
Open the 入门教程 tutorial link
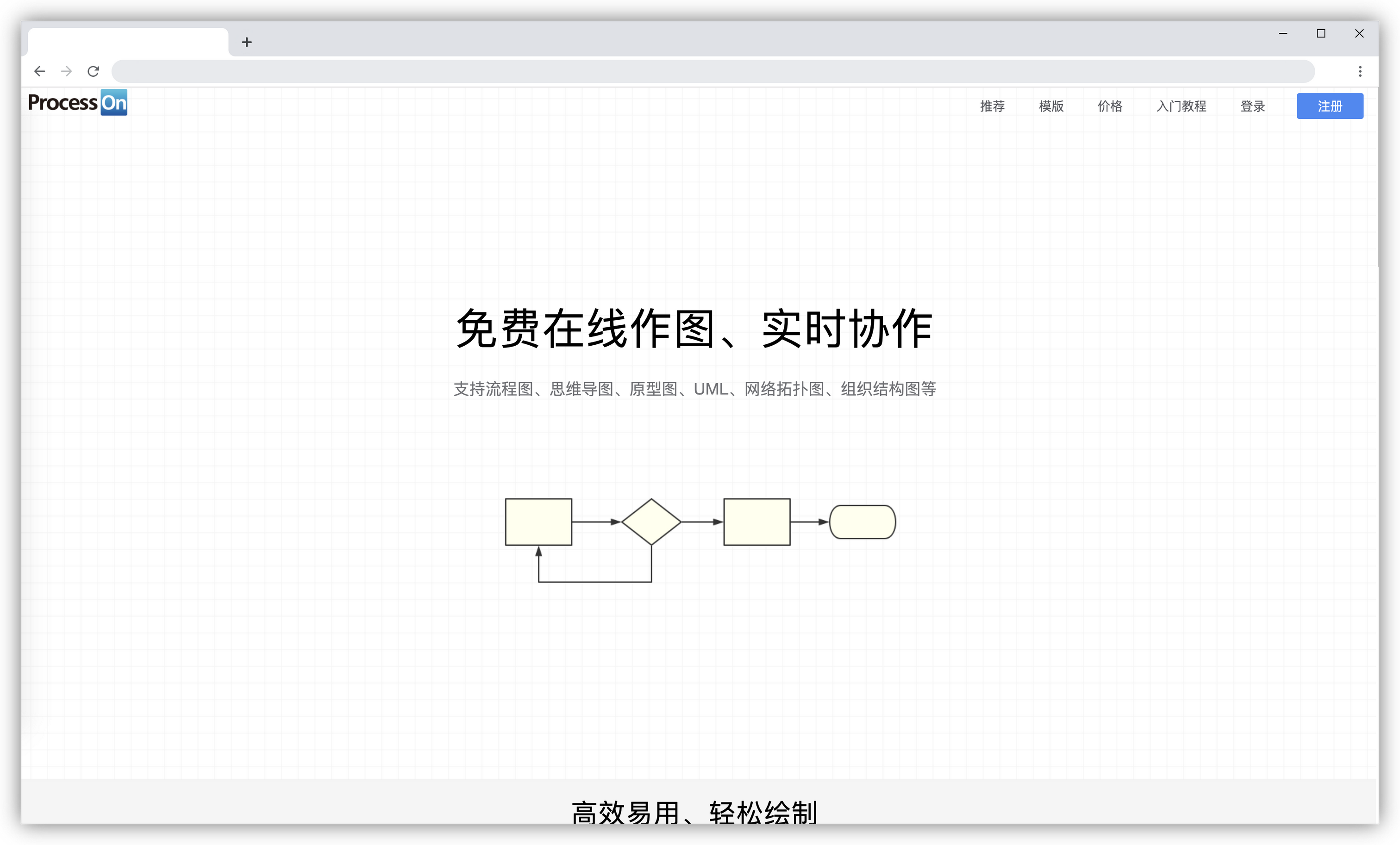1181,106
